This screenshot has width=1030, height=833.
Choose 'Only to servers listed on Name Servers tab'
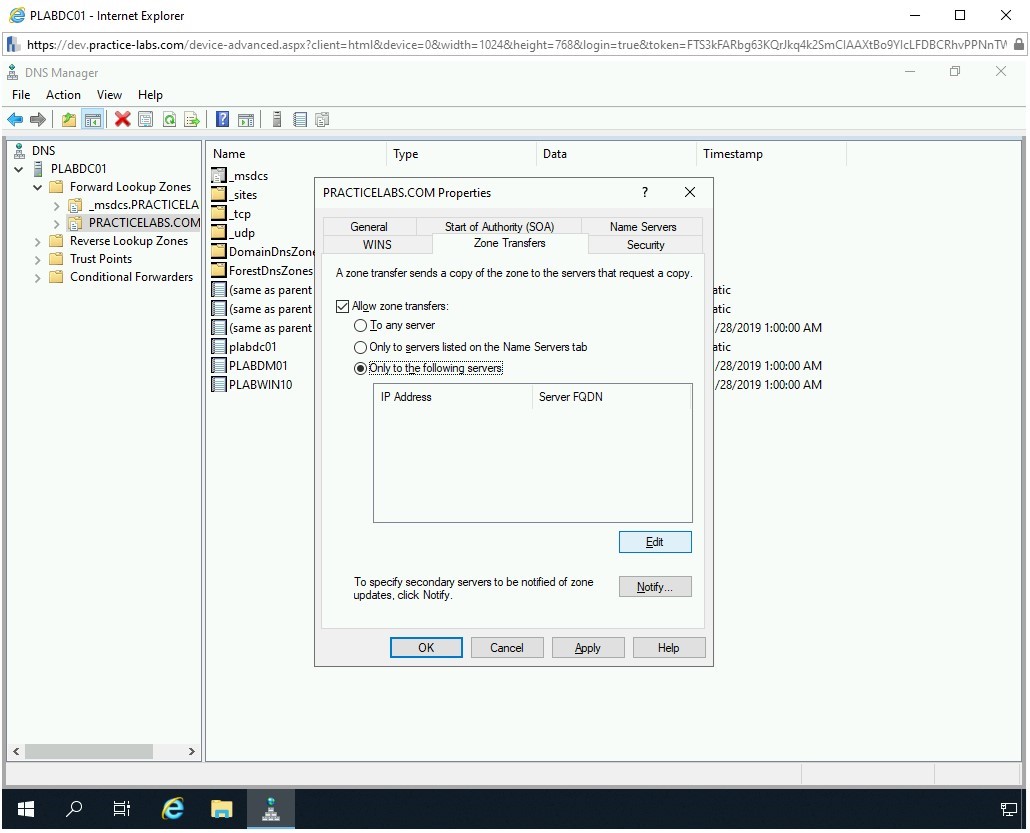pyautogui.click(x=361, y=347)
